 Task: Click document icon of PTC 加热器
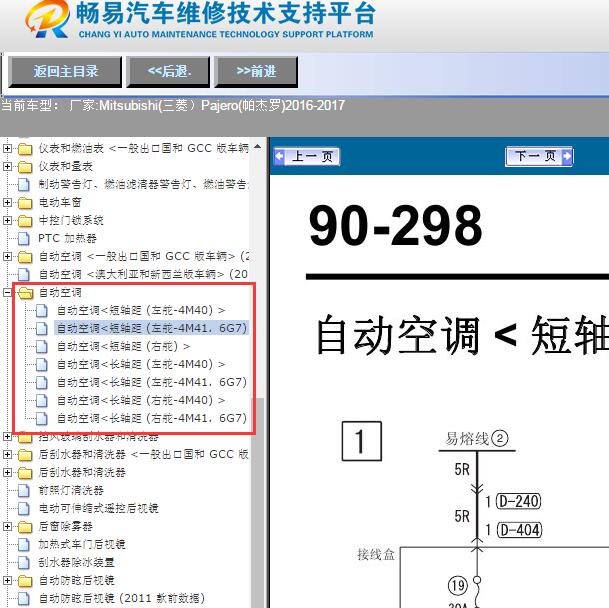point(24,239)
